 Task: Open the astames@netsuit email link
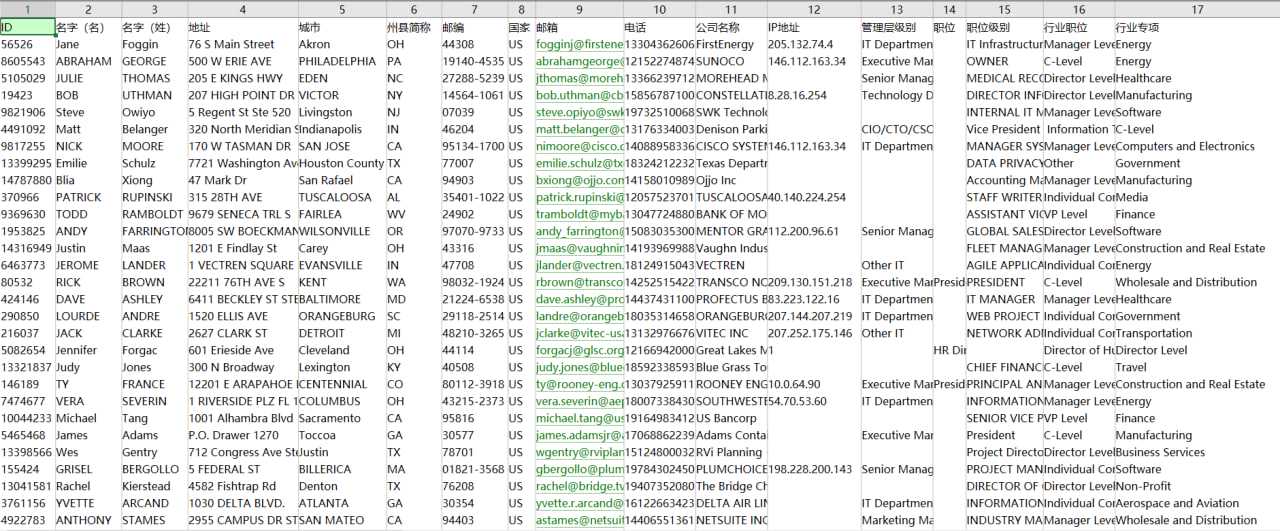point(579,520)
